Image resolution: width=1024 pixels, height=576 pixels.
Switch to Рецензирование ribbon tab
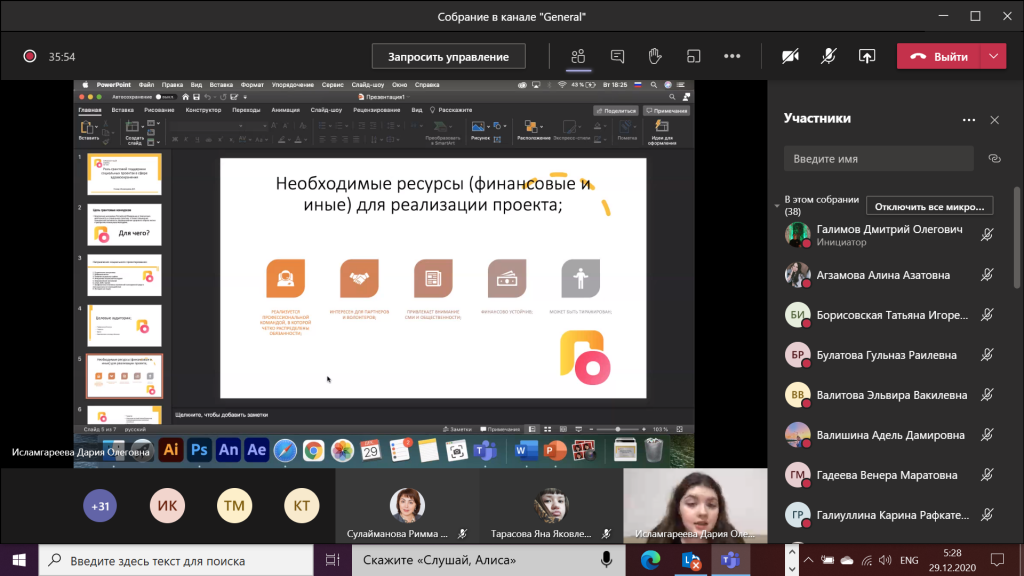[377, 110]
